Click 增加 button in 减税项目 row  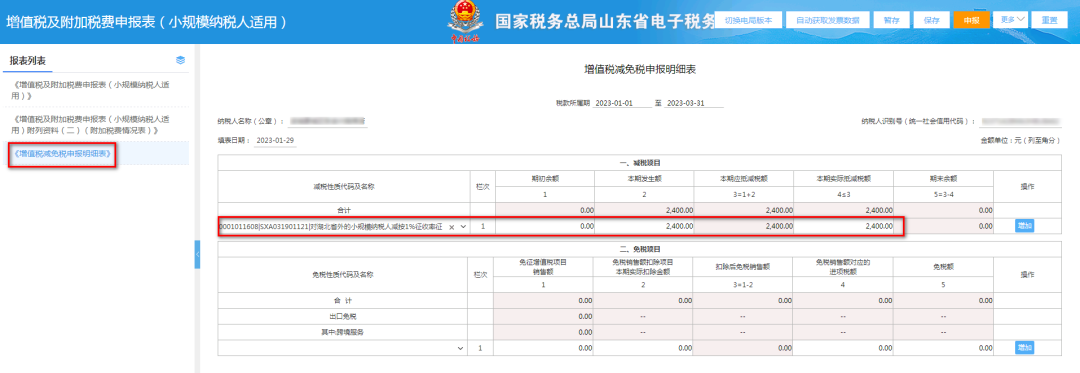pyautogui.click(x=1024, y=226)
